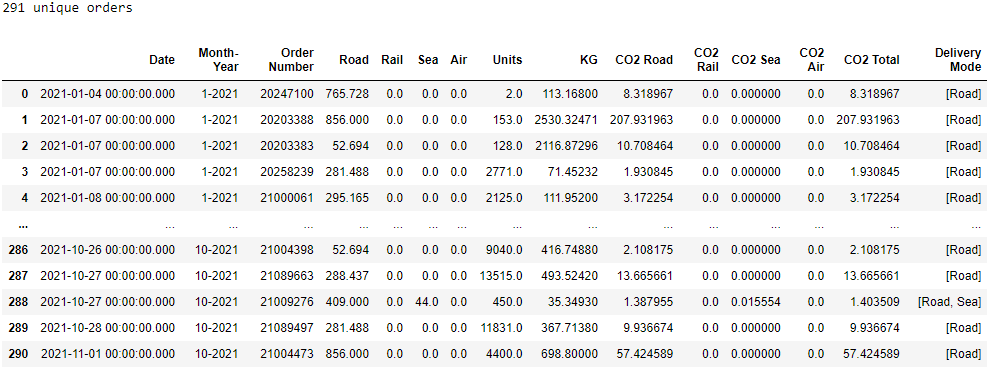Click the Road value 288.437

tap(347, 276)
